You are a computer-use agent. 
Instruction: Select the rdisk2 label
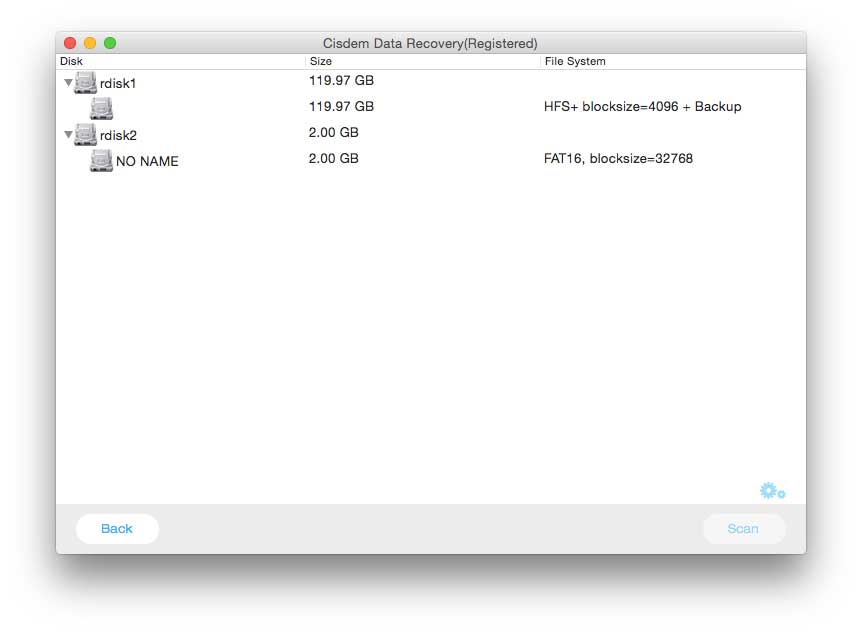click(x=118, y=135)
